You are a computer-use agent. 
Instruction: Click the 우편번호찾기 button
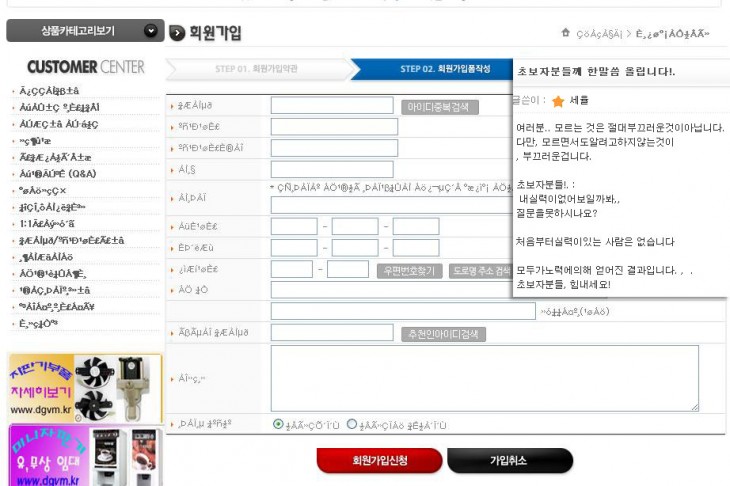409,271
